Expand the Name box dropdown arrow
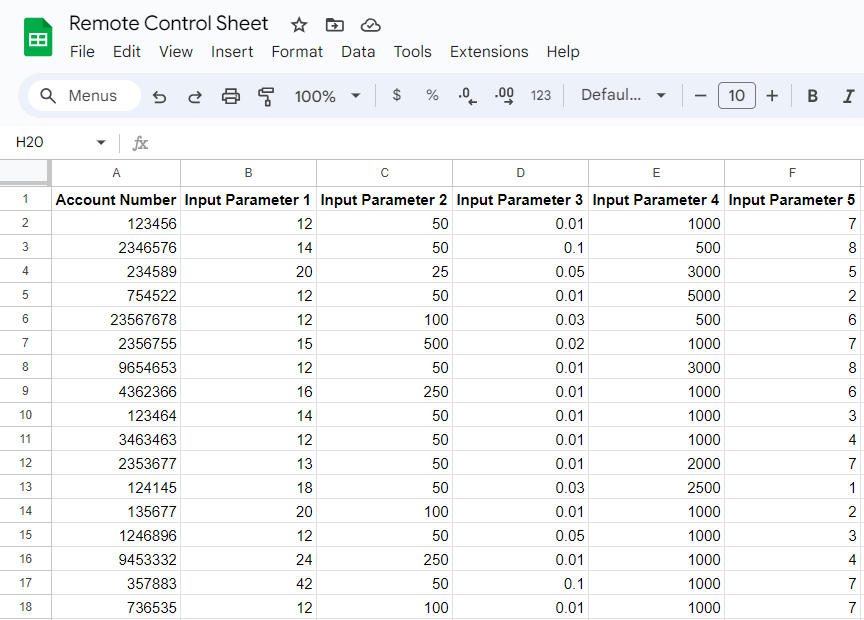The image size is (864, 620). (x=101, y=143)
